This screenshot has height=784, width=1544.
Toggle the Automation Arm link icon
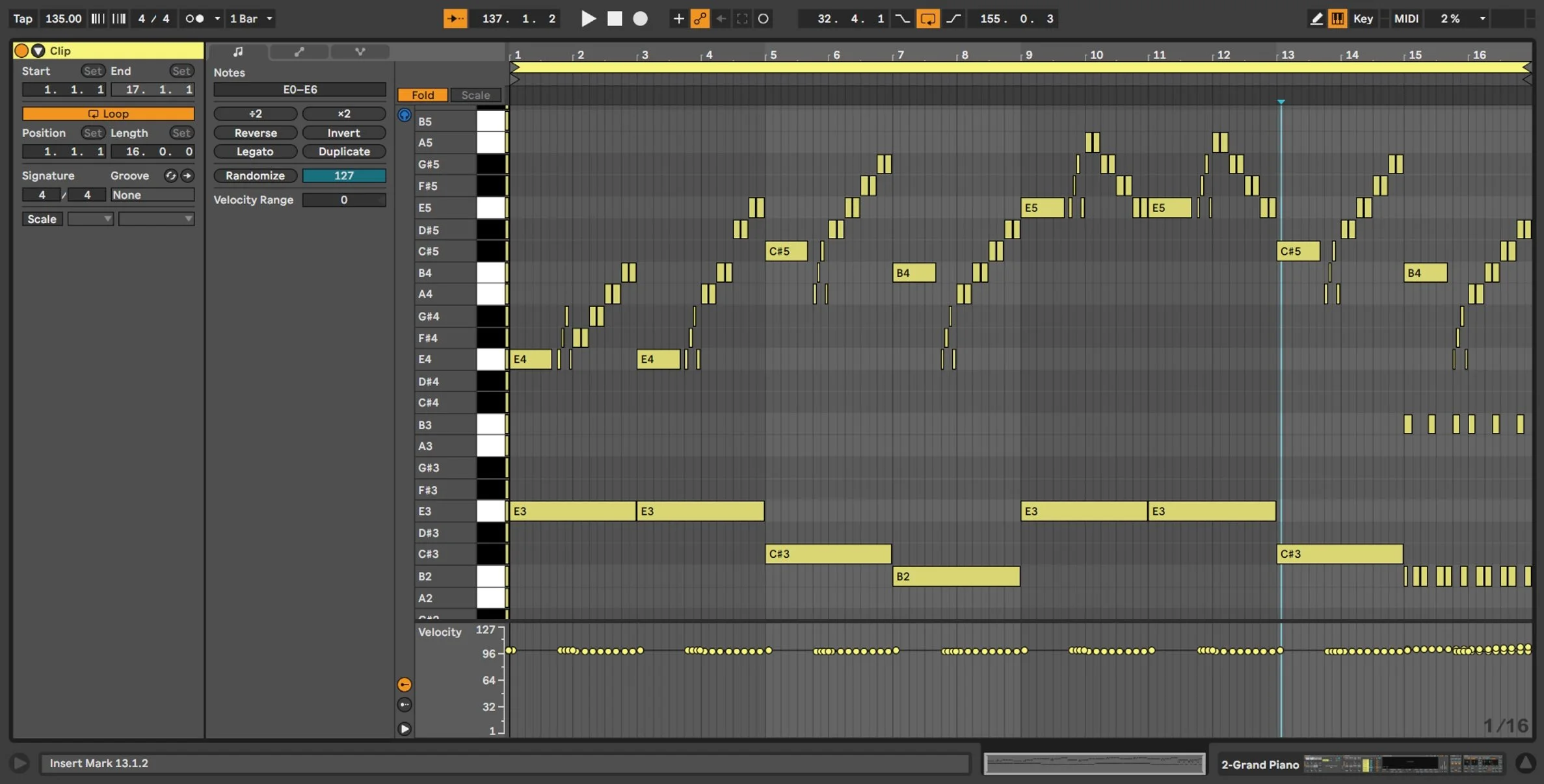[x=700, y=19]
